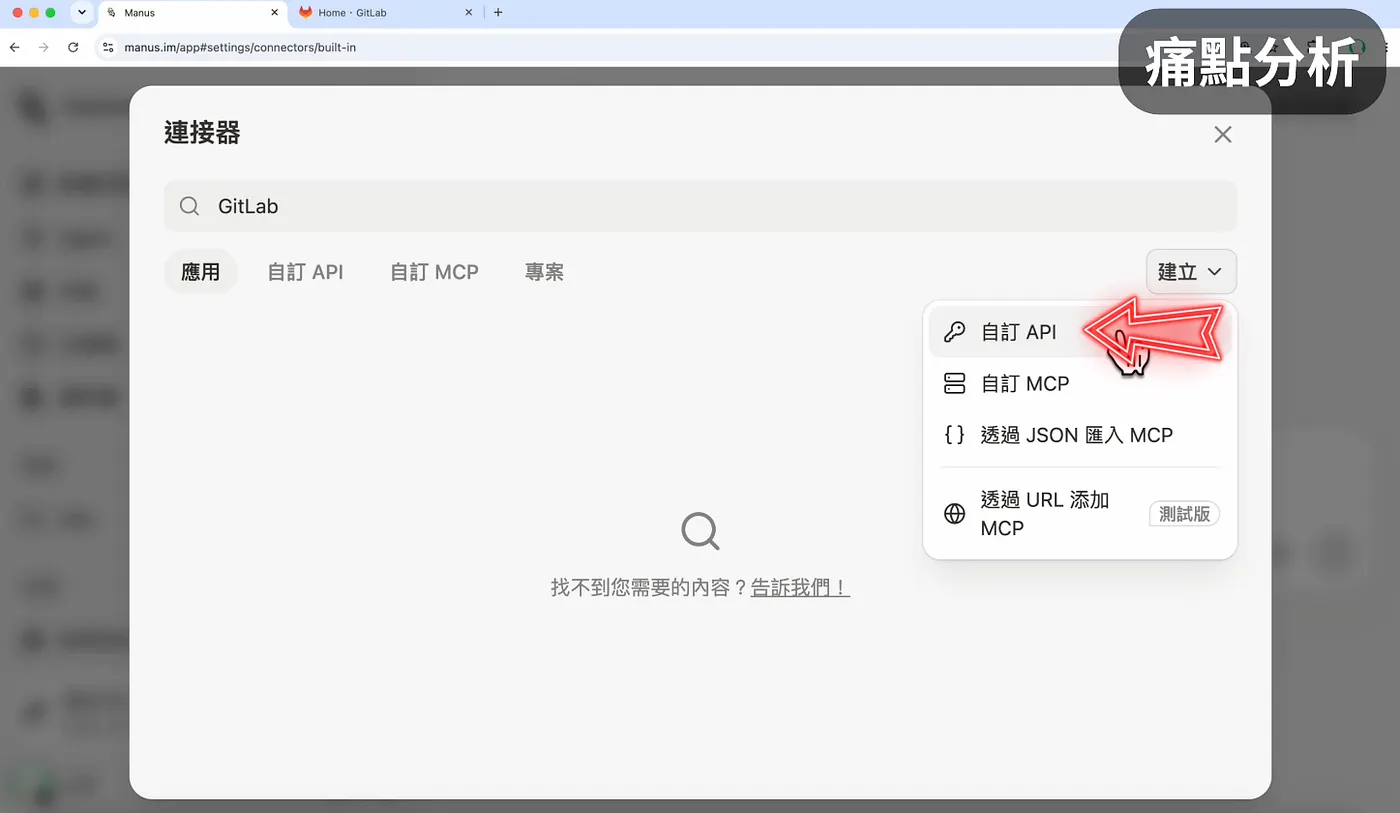Viewport: 1400px width, 813px height.
Task: Switch to the Manus browser tab
Action: pyautogui.click(x=194, y=13)
